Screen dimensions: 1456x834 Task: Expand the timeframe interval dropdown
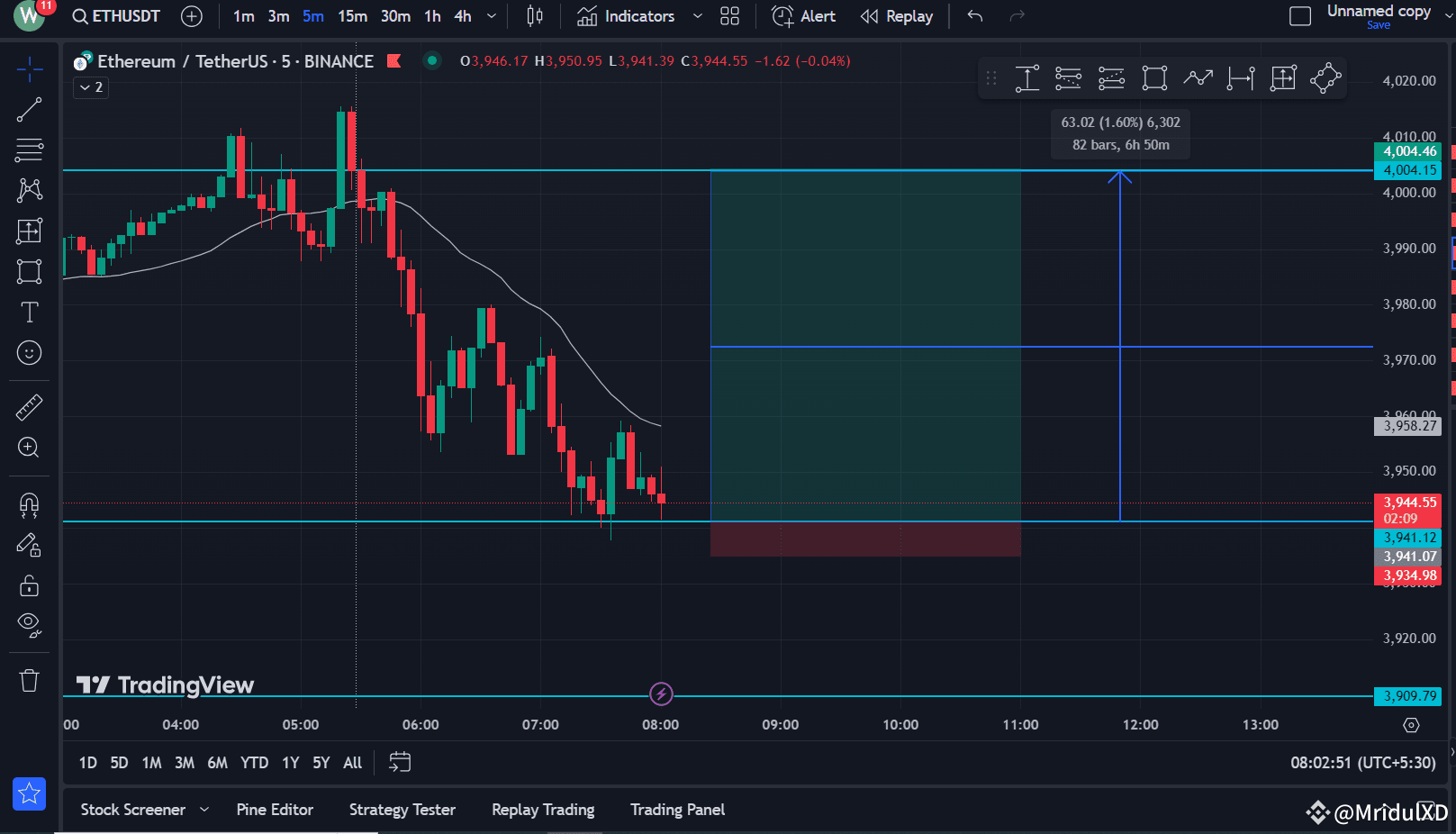point(491,16)
